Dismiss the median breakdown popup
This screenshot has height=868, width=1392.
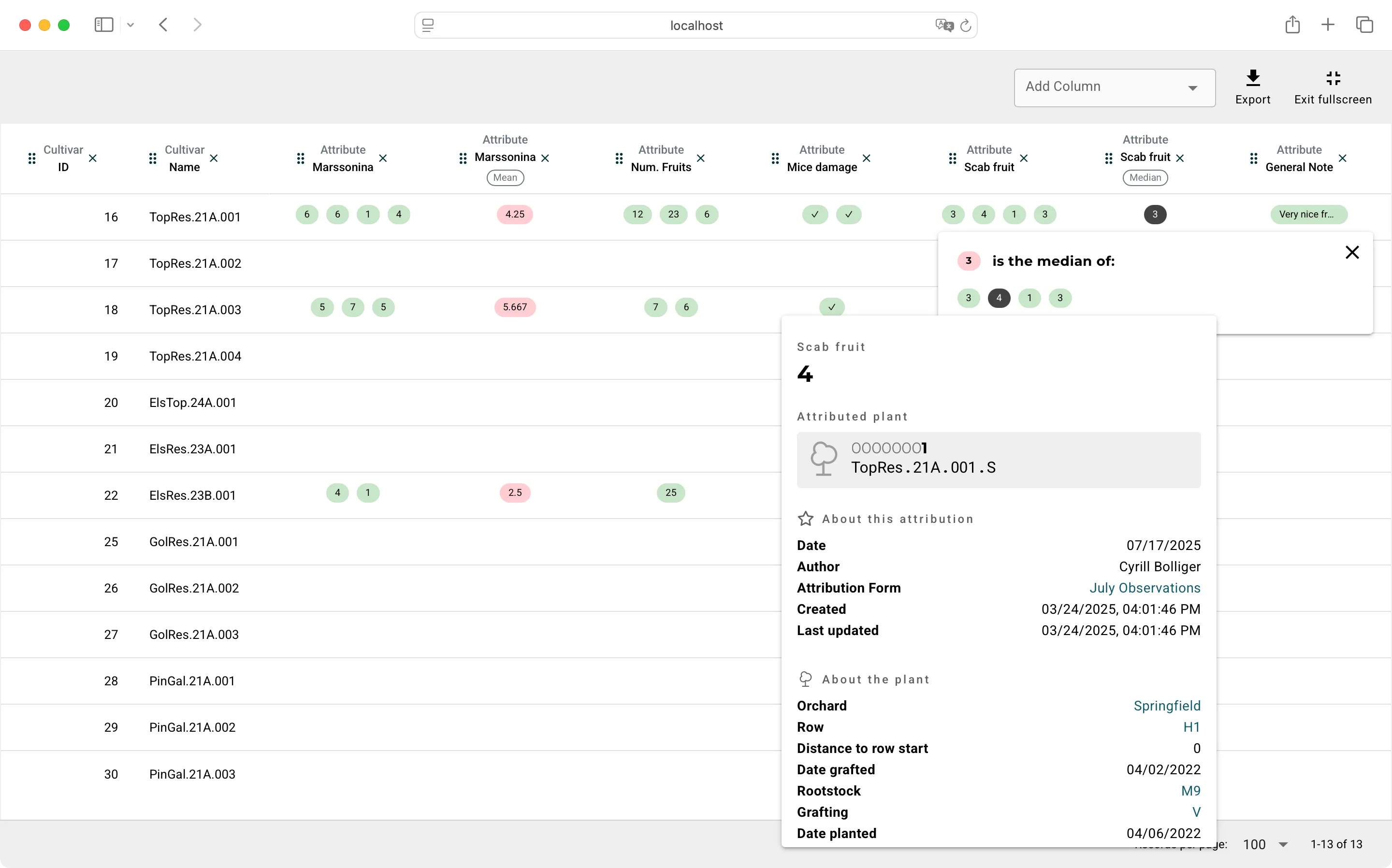(1352, 252)
